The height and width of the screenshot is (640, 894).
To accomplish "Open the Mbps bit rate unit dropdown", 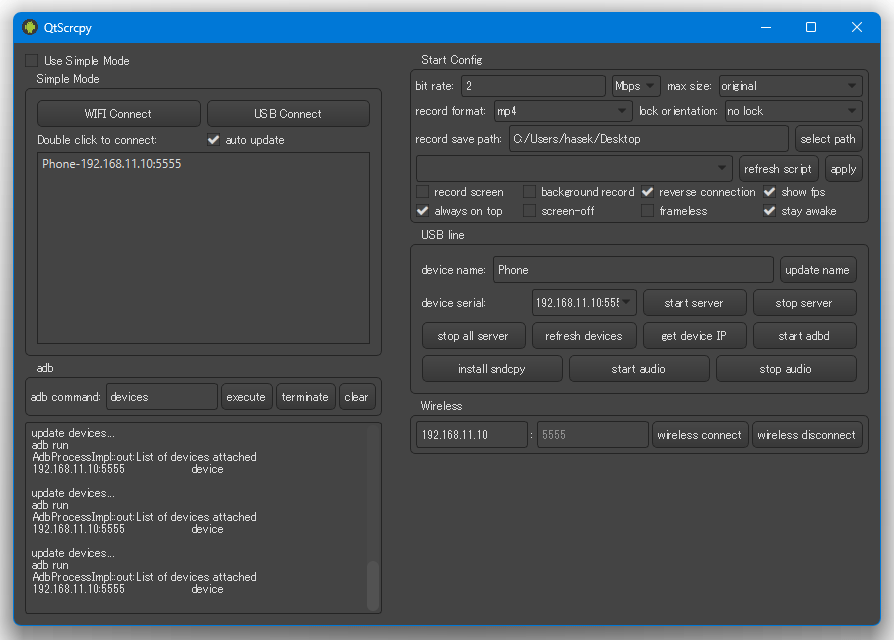I will coord(636,86).
